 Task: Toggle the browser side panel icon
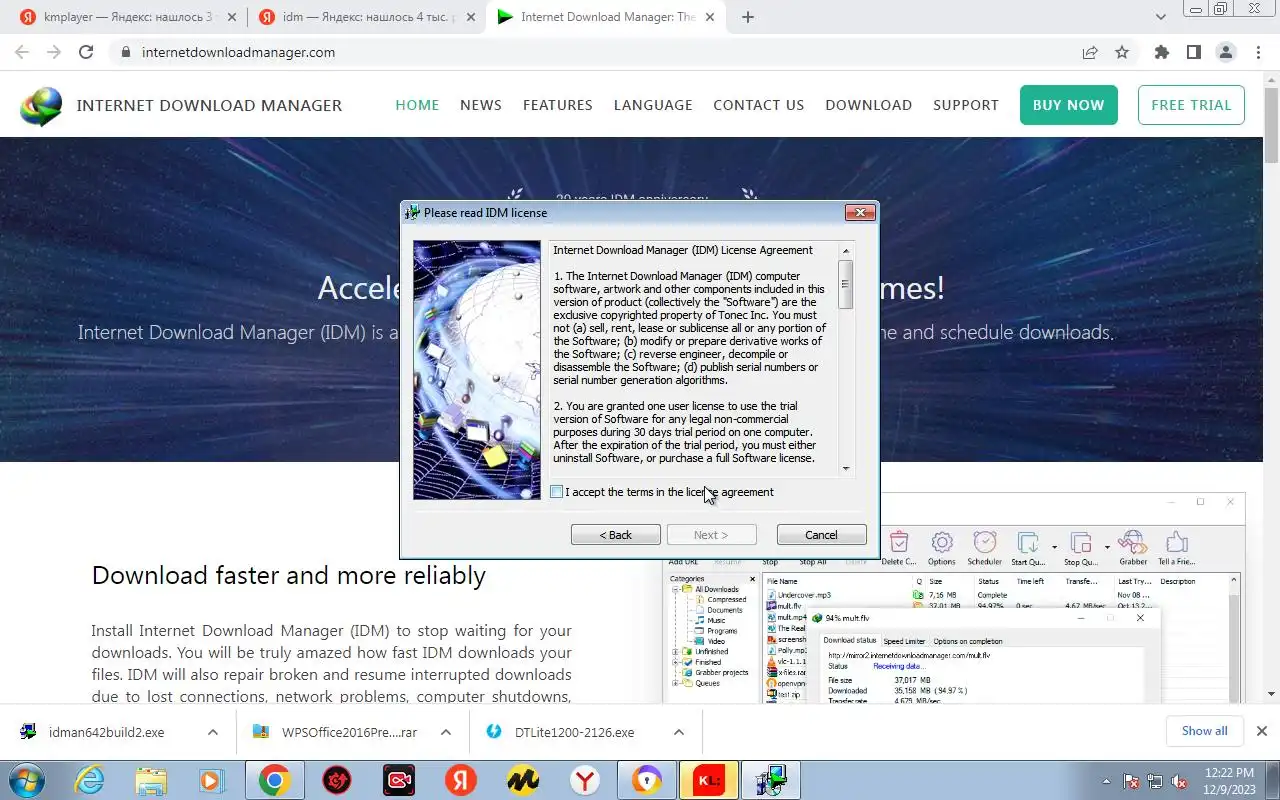(1193, 52)
